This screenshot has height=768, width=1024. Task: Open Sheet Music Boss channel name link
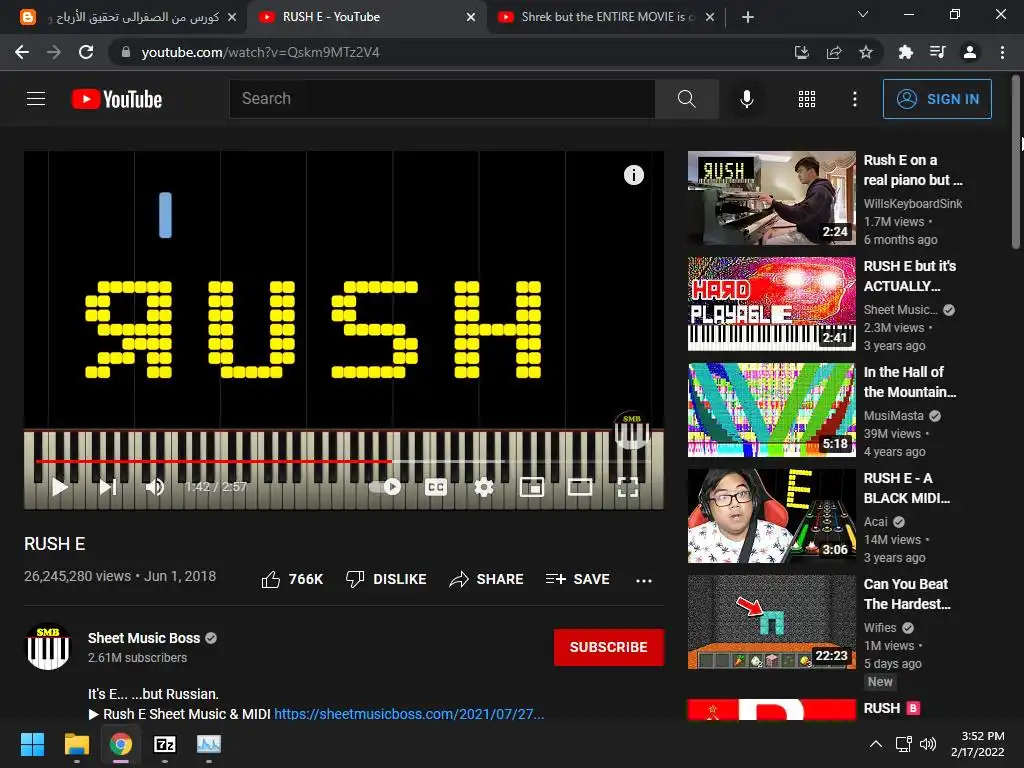(144, 638)
